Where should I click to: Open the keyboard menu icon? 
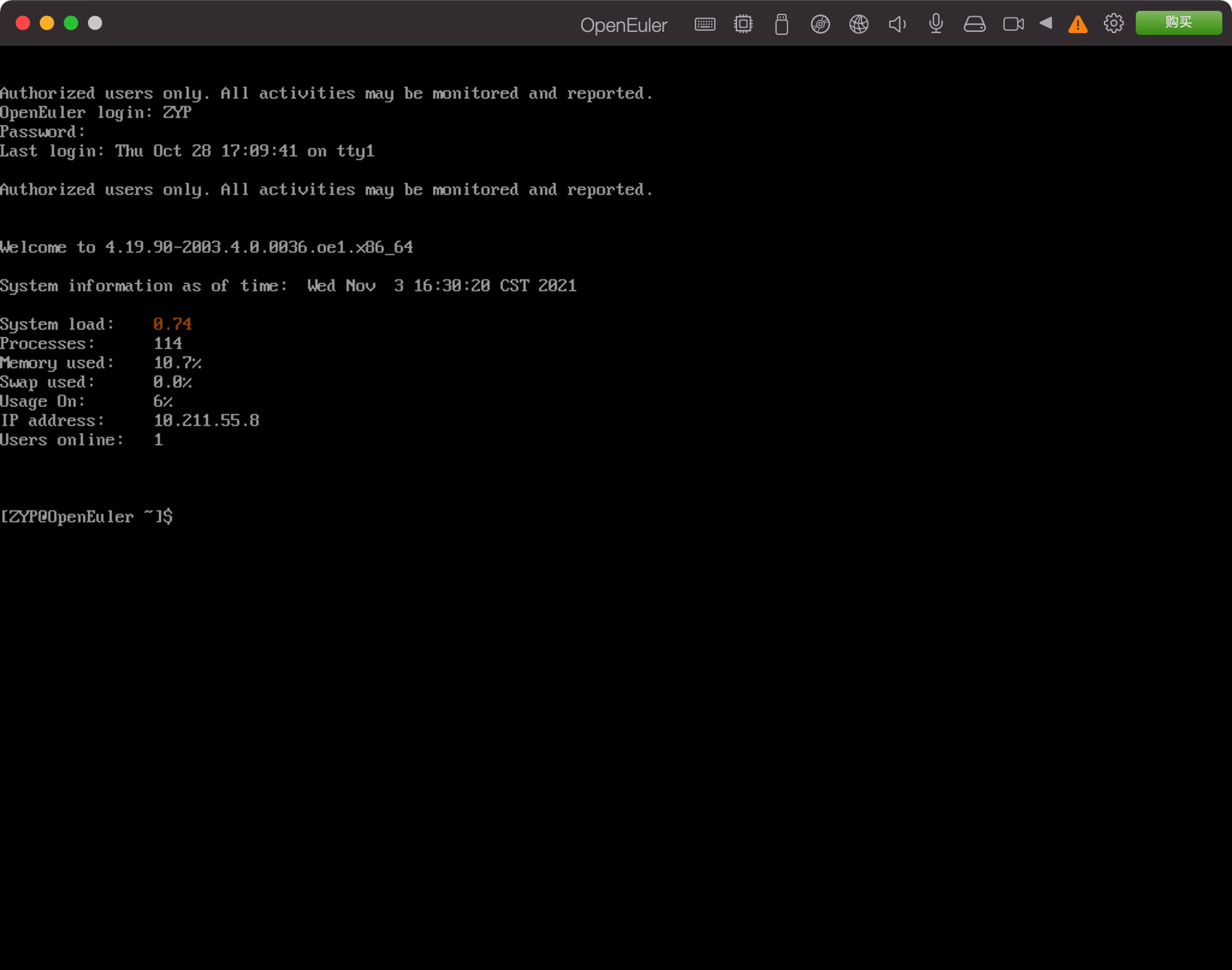click(704, 24)
